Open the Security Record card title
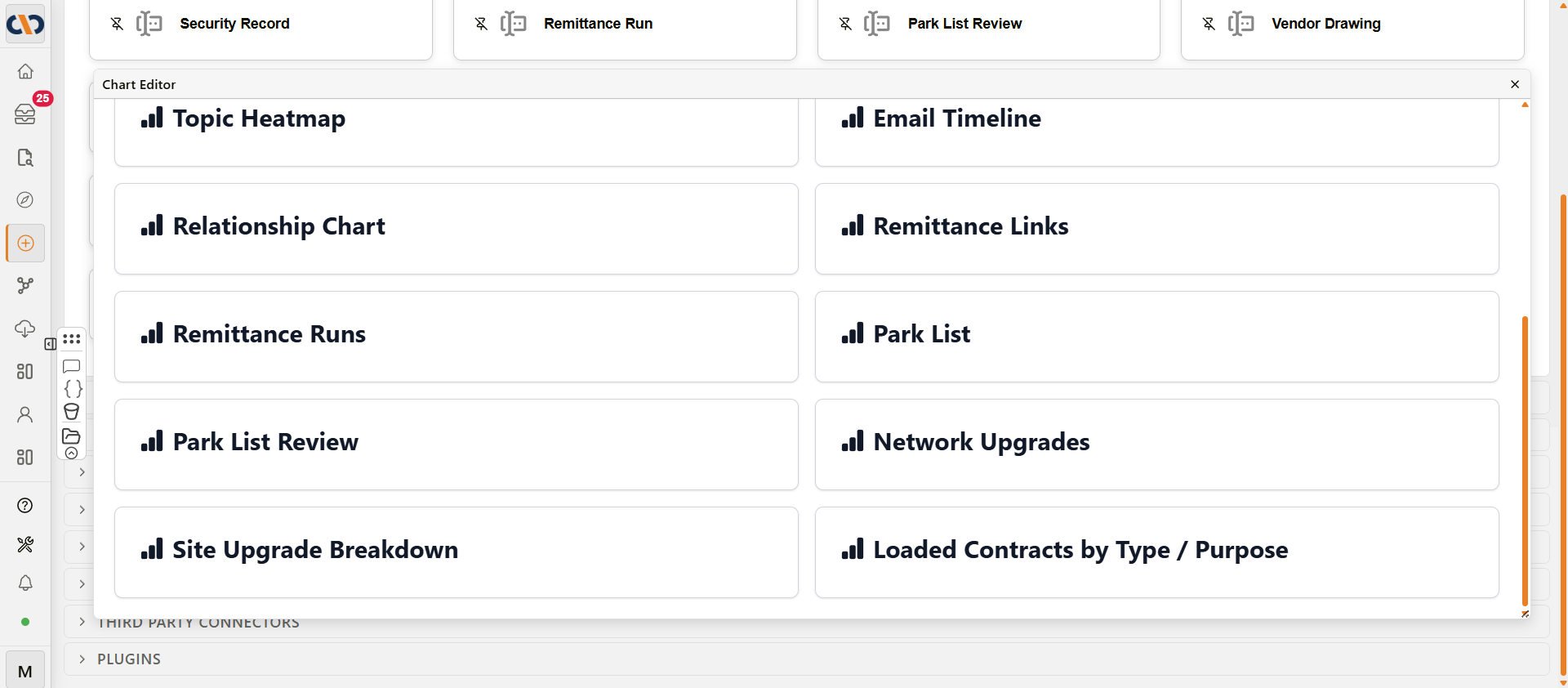Screen dimensions: 1568x688 click(234, 24)
